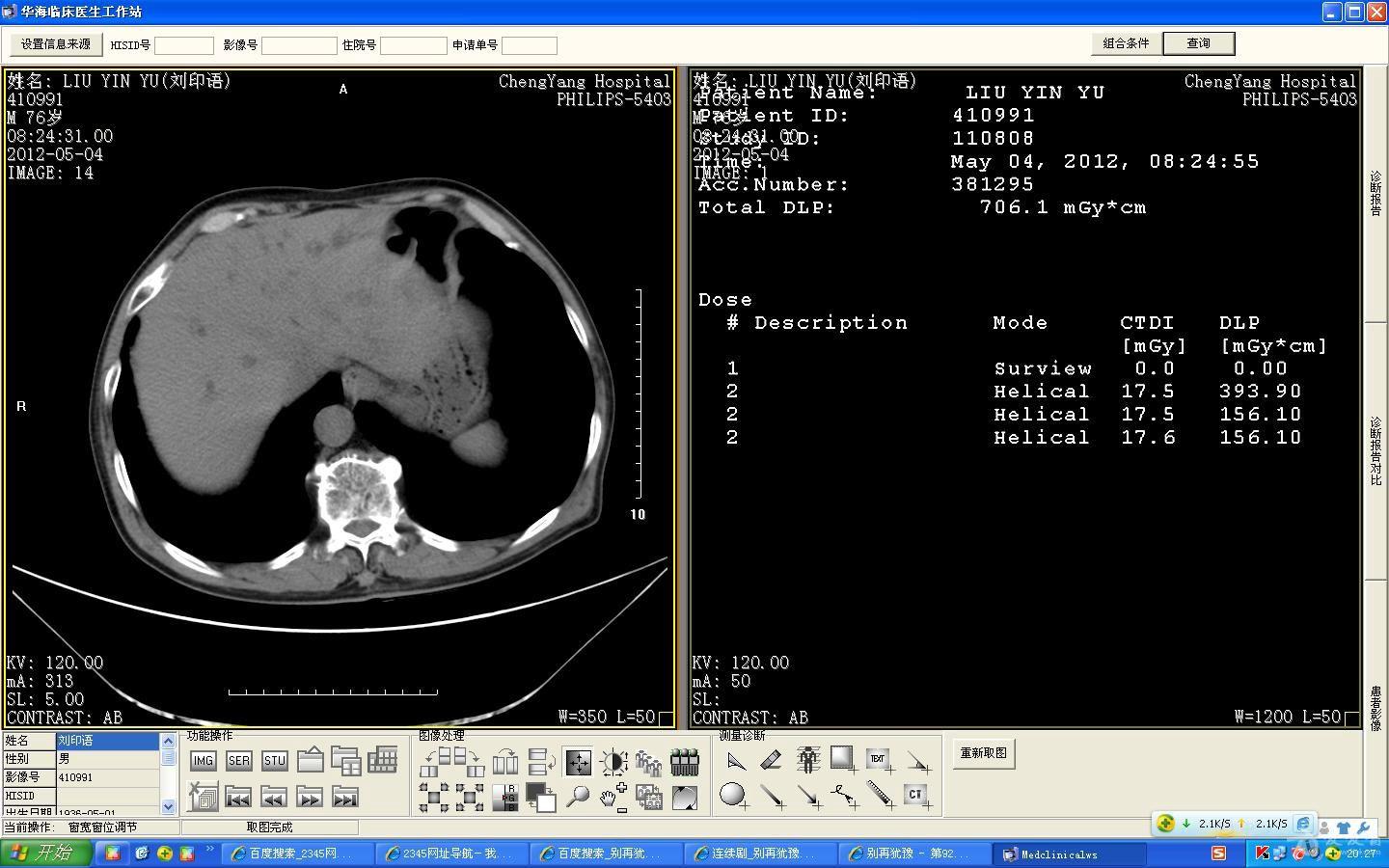Click the 查询 search button
The height and width of the screenshot is (868, 1389).
(x=1199, y=43)
